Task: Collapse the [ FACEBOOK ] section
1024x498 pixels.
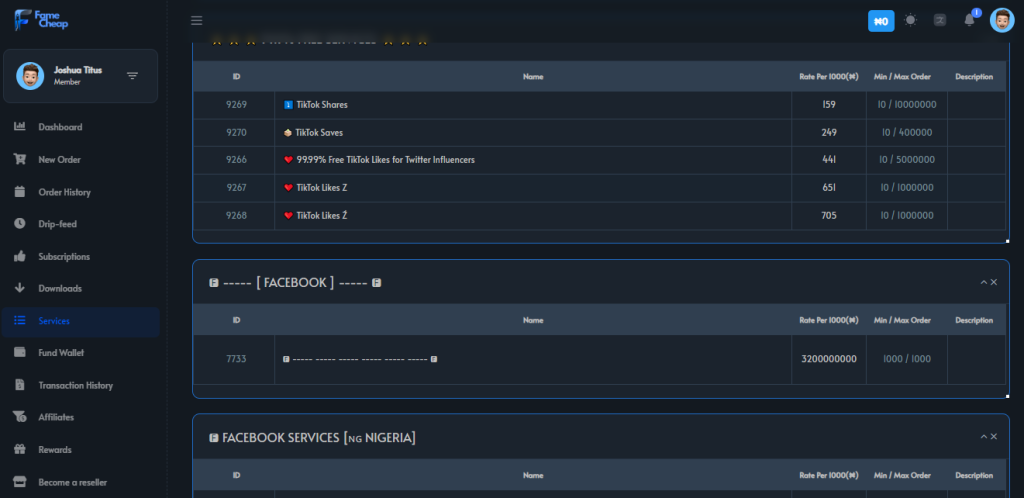Action: point(984,283)
